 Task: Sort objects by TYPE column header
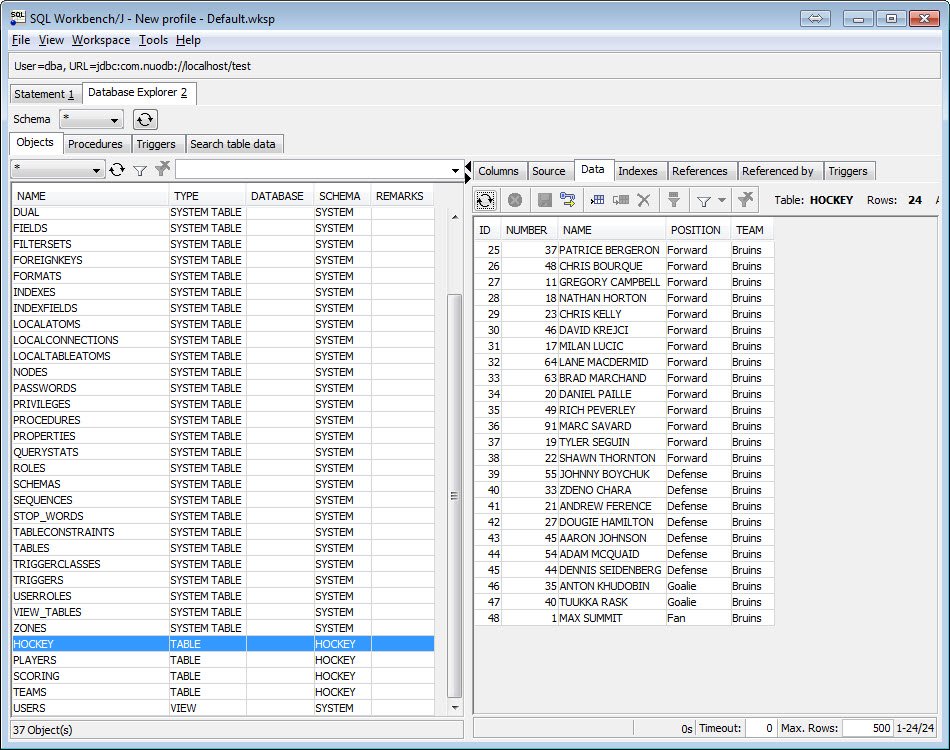pyautogui.click(x=207, y=196)
